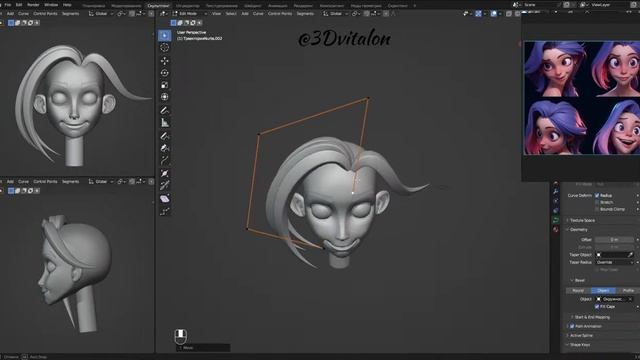This screenshot has height=360, width=640.
Task: Select Round bevel mode
Action: (x=578, y=291)
